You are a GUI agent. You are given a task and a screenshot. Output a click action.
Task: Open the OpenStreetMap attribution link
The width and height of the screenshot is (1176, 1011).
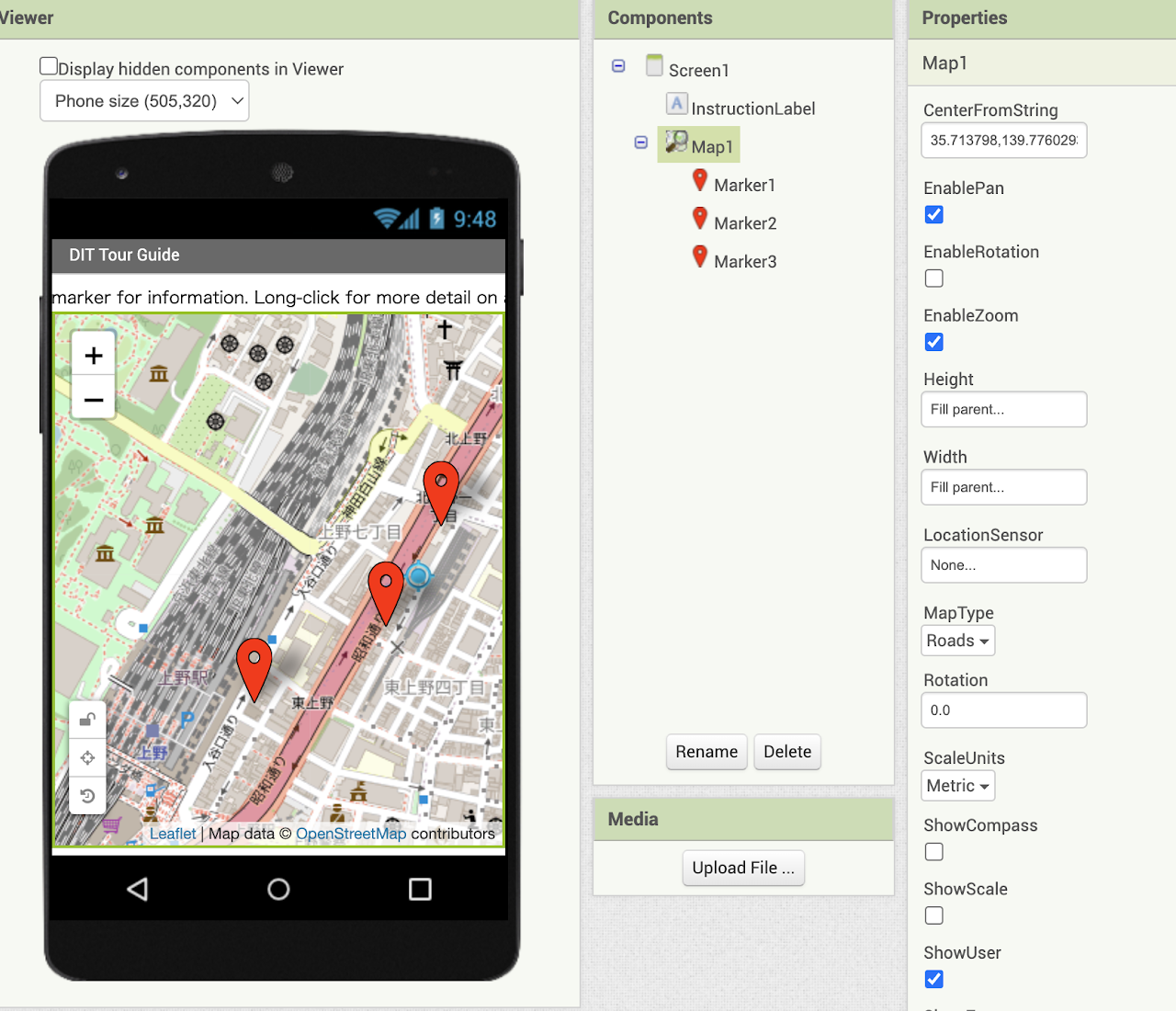tap(350, 834)
